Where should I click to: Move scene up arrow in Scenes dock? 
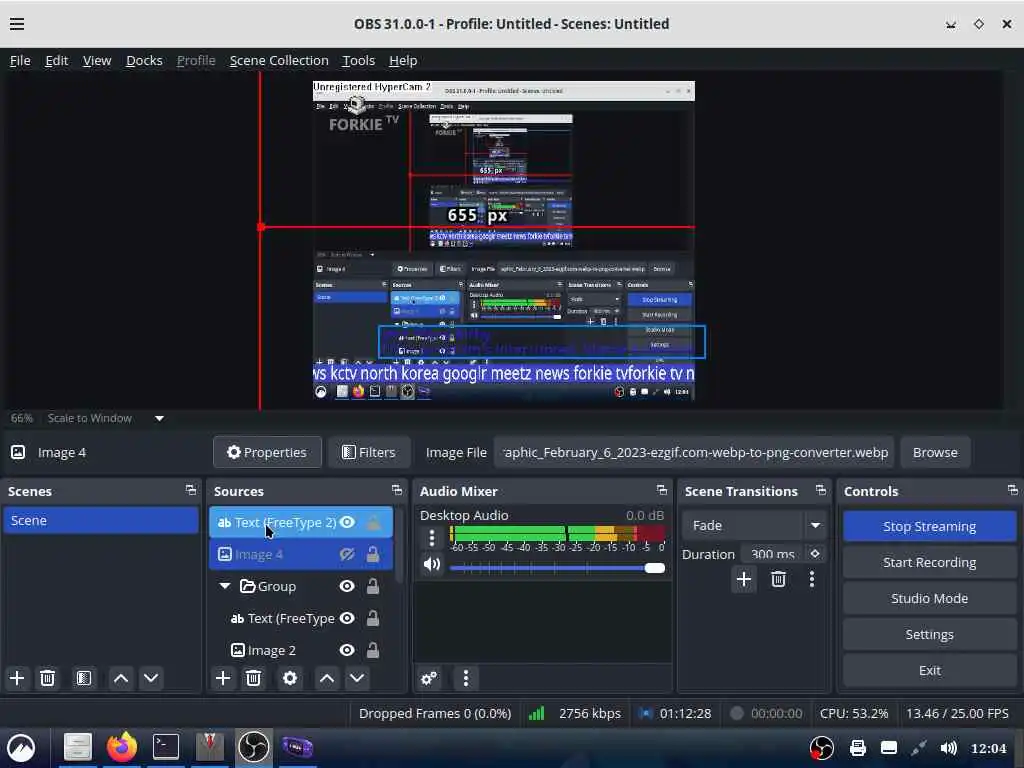coord(121,678)
